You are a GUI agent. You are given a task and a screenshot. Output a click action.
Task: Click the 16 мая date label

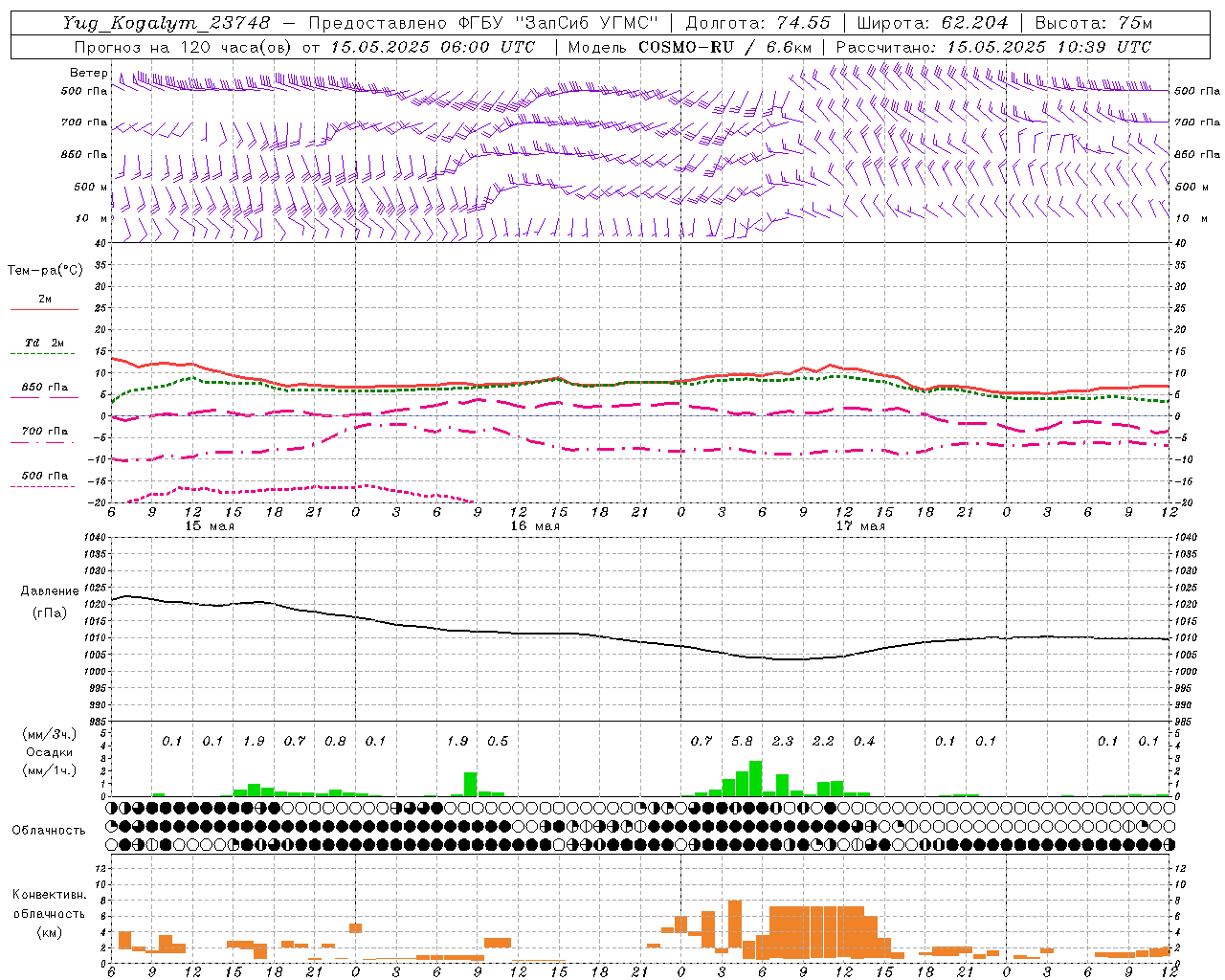535,526
